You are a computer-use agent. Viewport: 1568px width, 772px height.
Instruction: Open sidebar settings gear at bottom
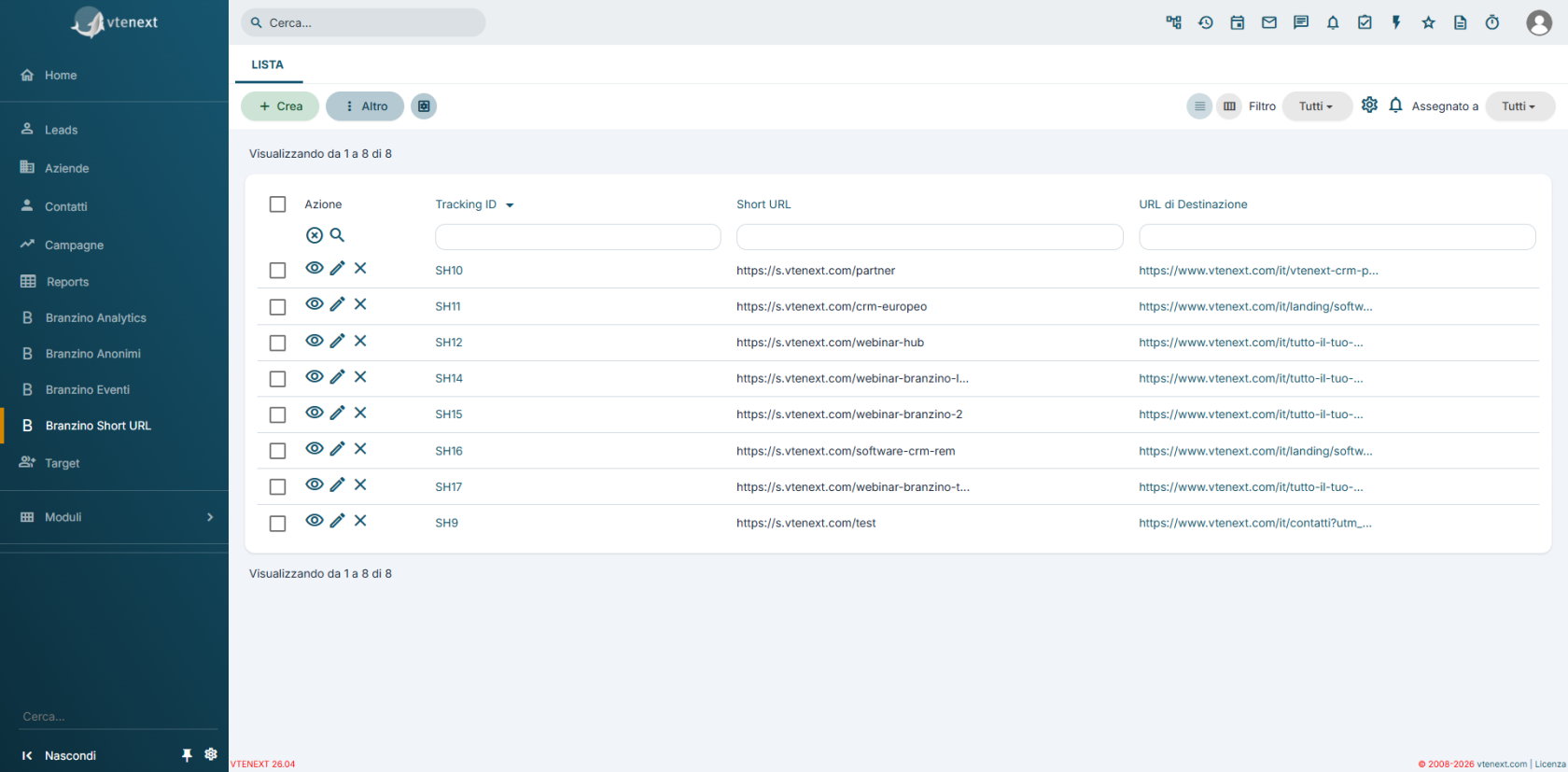pyautogui.click(x=211, y=754)
